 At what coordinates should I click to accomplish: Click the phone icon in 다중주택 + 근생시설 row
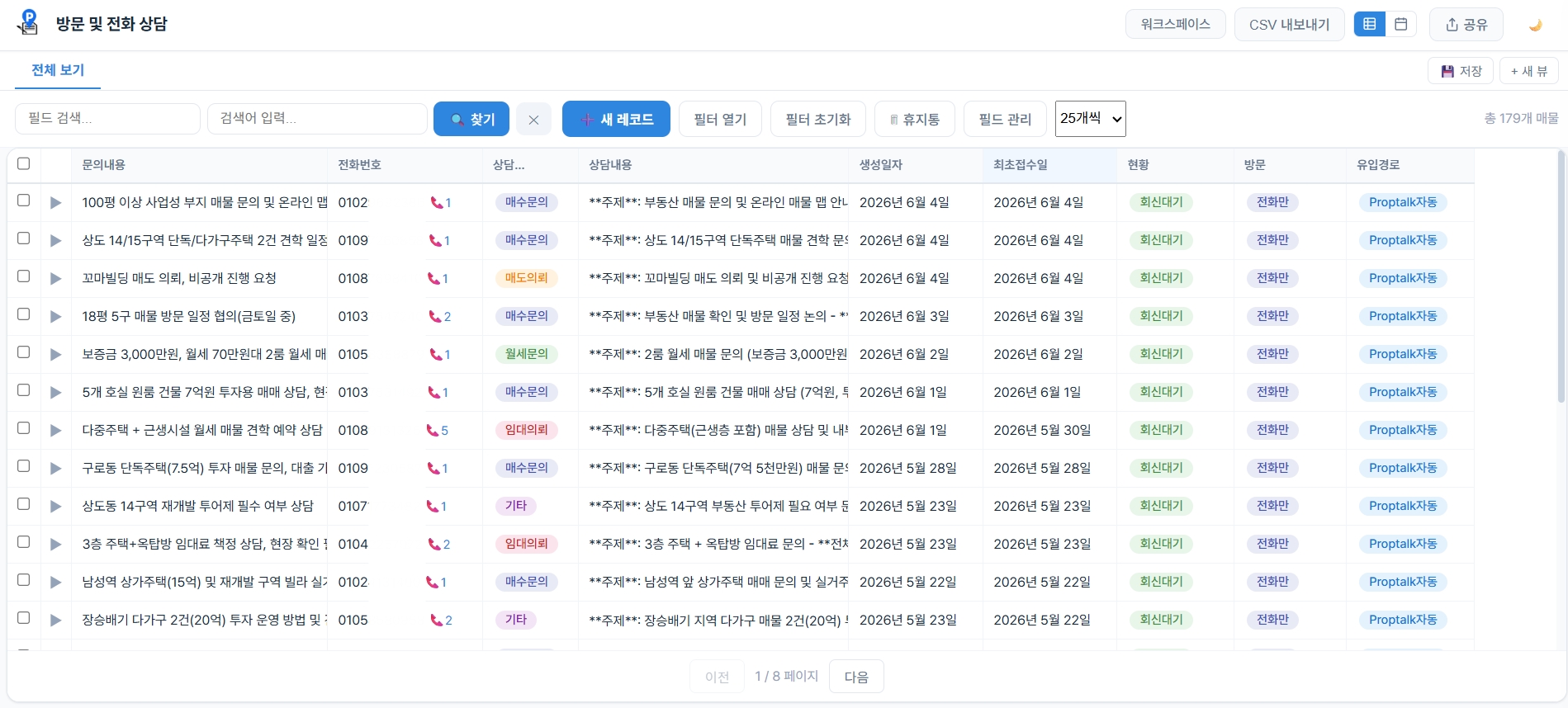click(432, 431)
